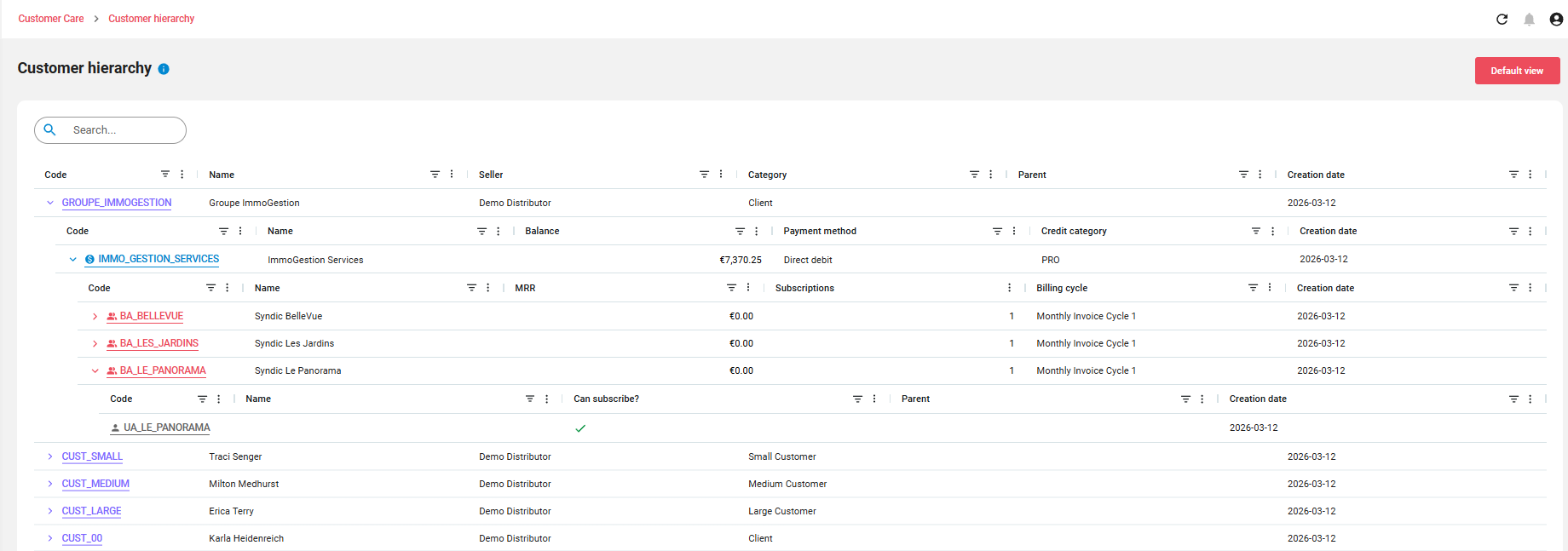Open the user account menu icon
The image size is (1568, 551).
[x=1556, y=19]
